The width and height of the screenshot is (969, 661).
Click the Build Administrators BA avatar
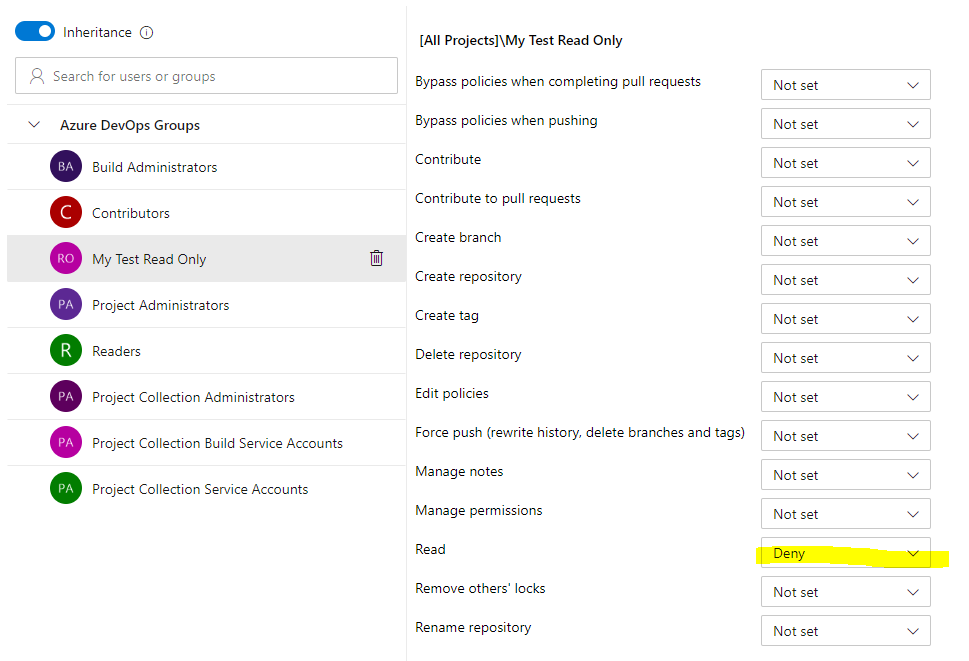point(66,167)
